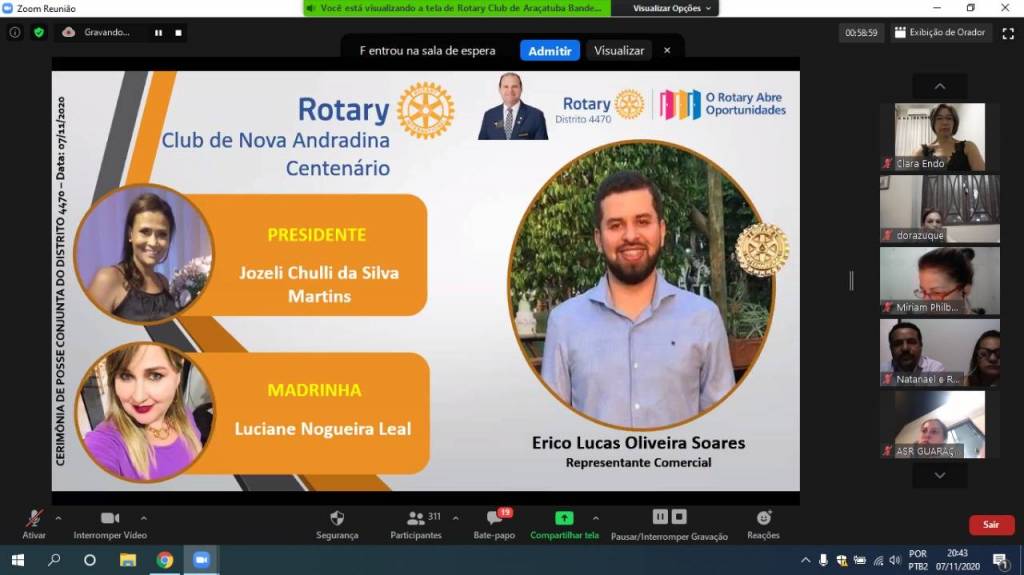Click the green encryption shield icon
The width and height of the screenshot is (1024, 575).
(39, 32)
